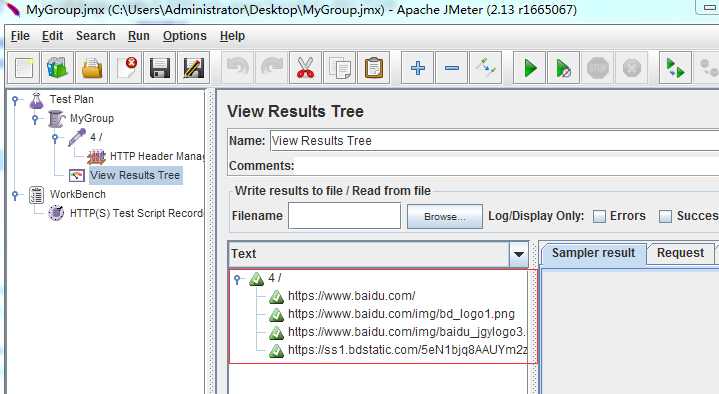
Task: Select HTTP(S) Test Script Recorder node
Action: (136, 213)
